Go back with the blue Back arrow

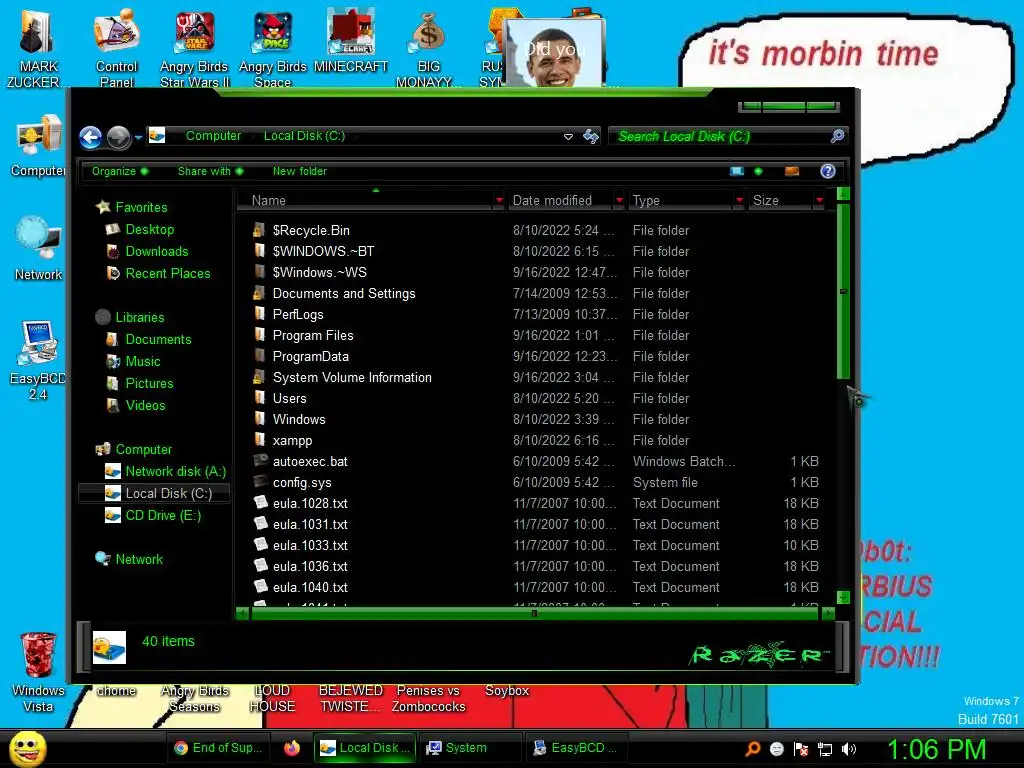tap(91, 137)
